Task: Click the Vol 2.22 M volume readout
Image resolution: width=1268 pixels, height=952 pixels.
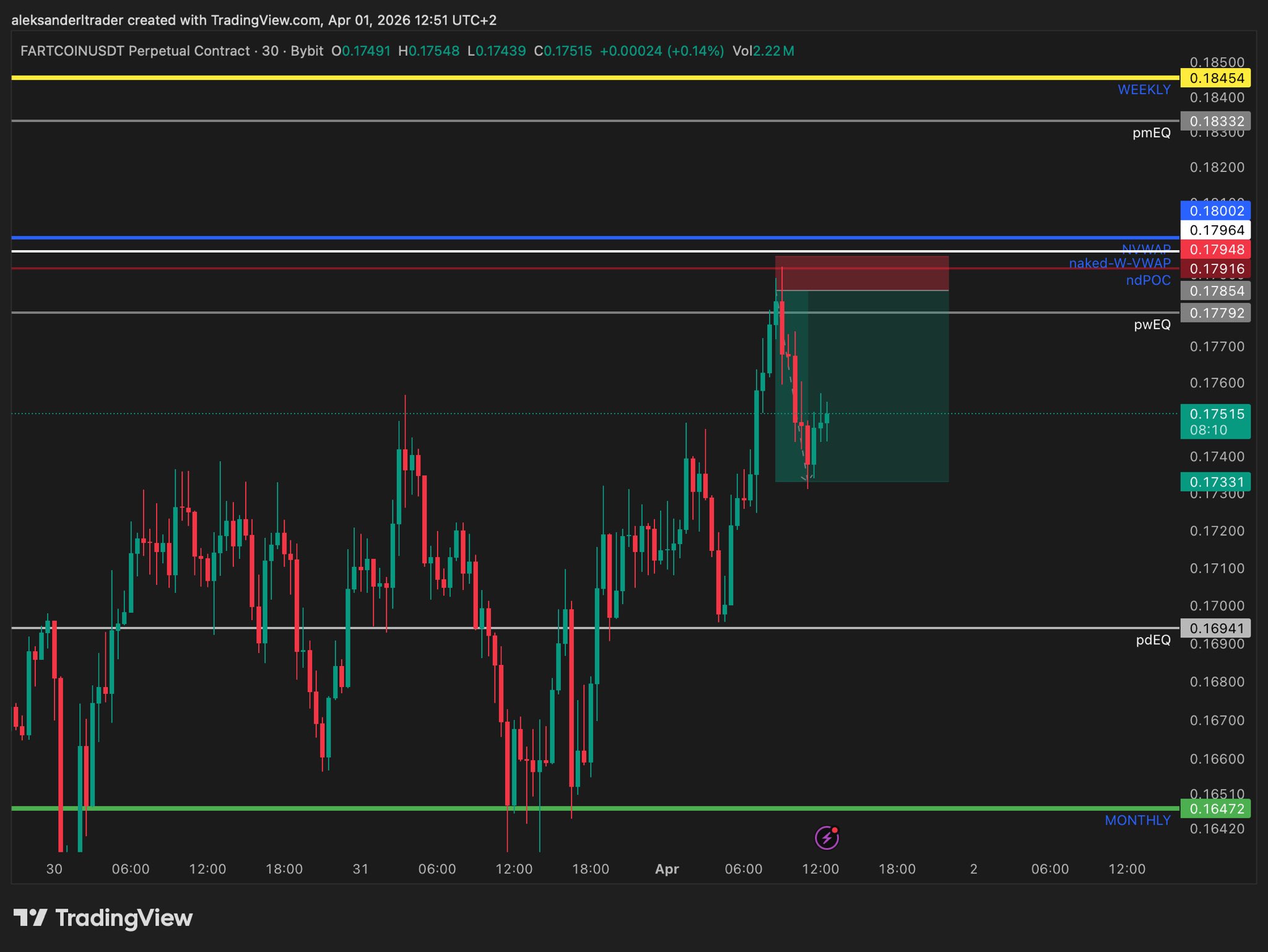Action: pos(763,51)
